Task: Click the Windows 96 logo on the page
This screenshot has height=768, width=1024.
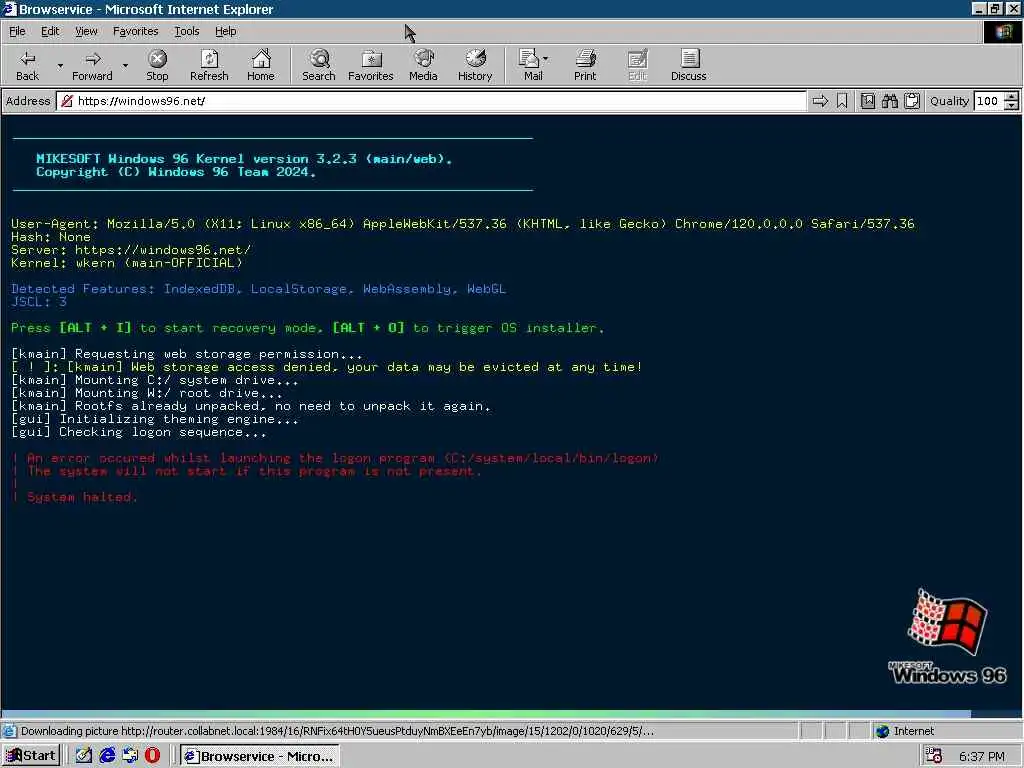Action: [948, 636]
